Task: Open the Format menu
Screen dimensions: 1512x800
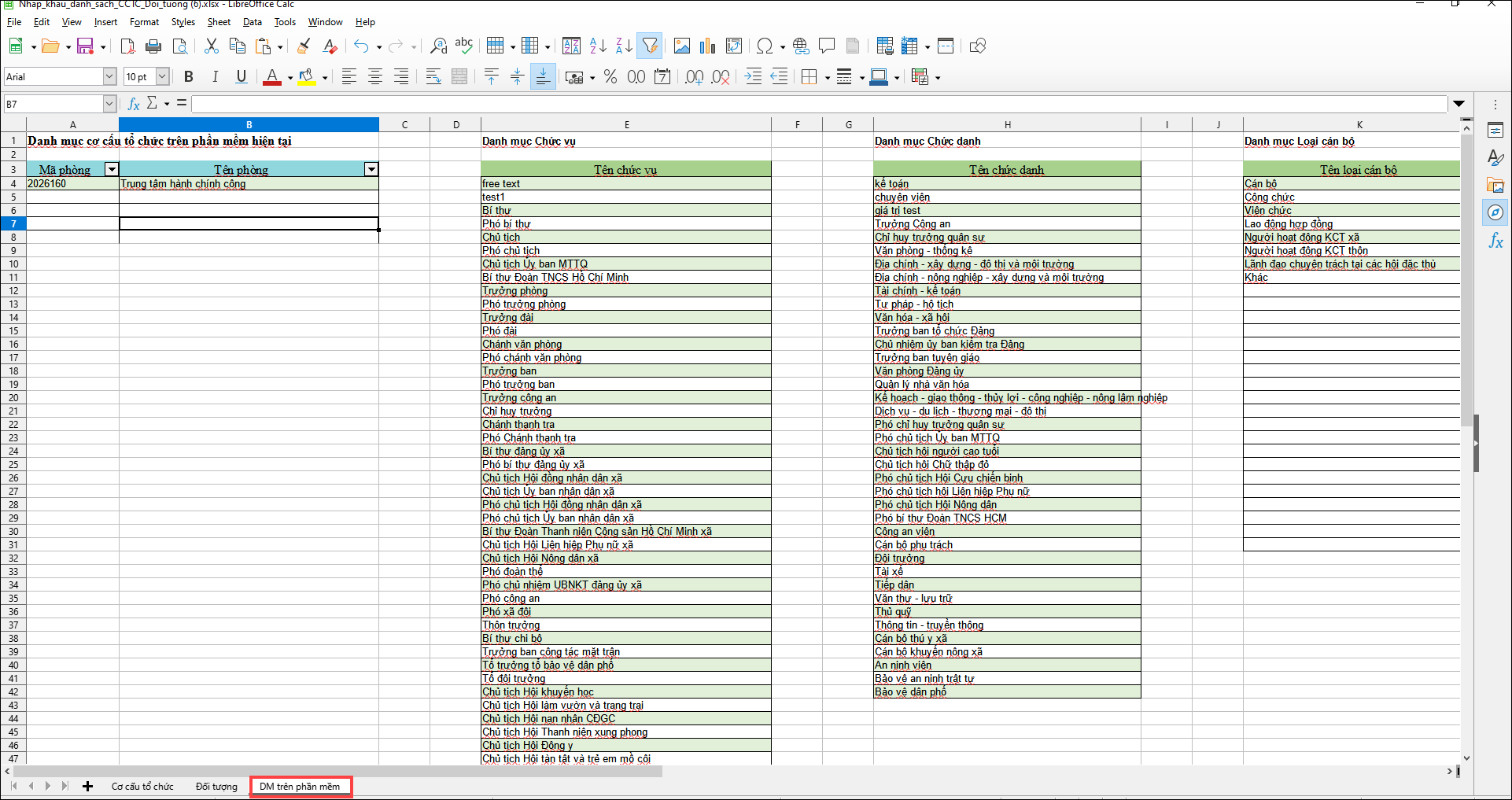Action: pyautogui.click(x=144, y=22)
